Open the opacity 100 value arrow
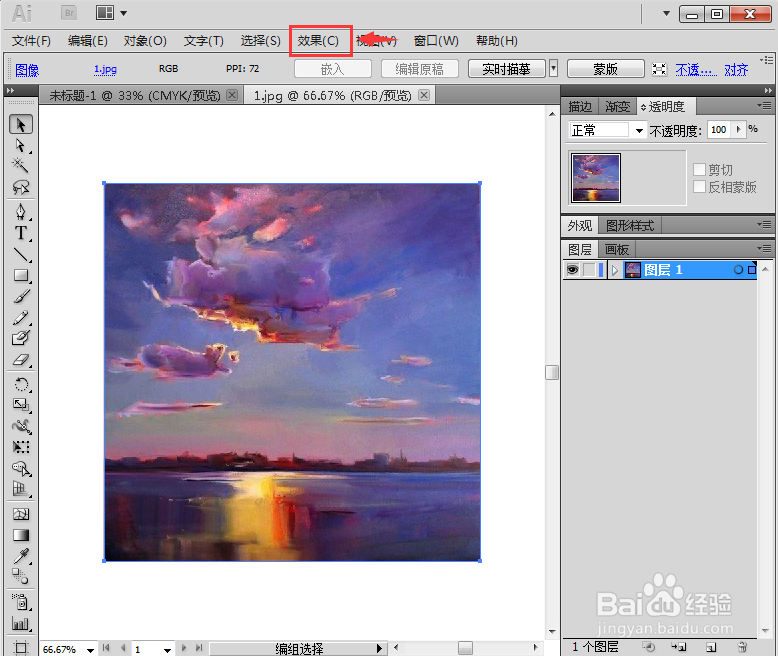The height and width of the screenshot is (656, 778). 738,130
